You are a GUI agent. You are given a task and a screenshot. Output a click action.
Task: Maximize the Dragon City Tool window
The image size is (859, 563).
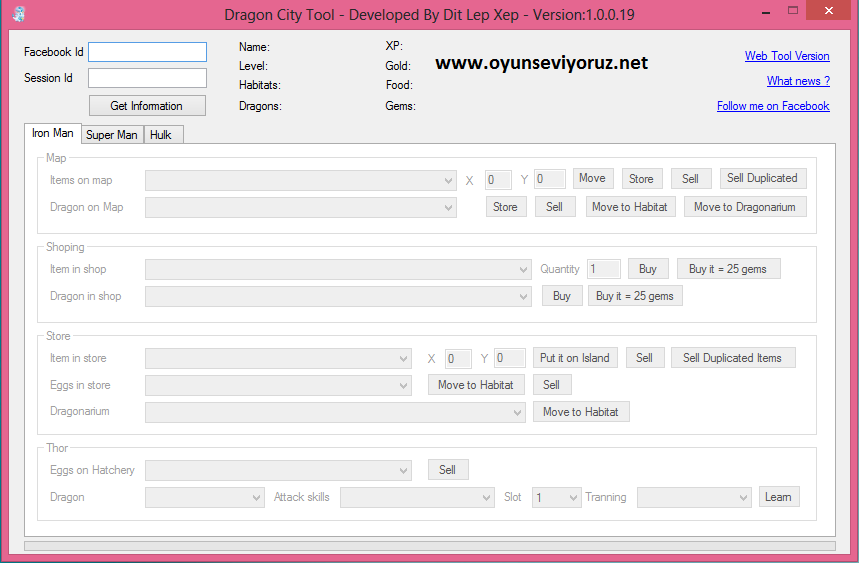[793, 10]
